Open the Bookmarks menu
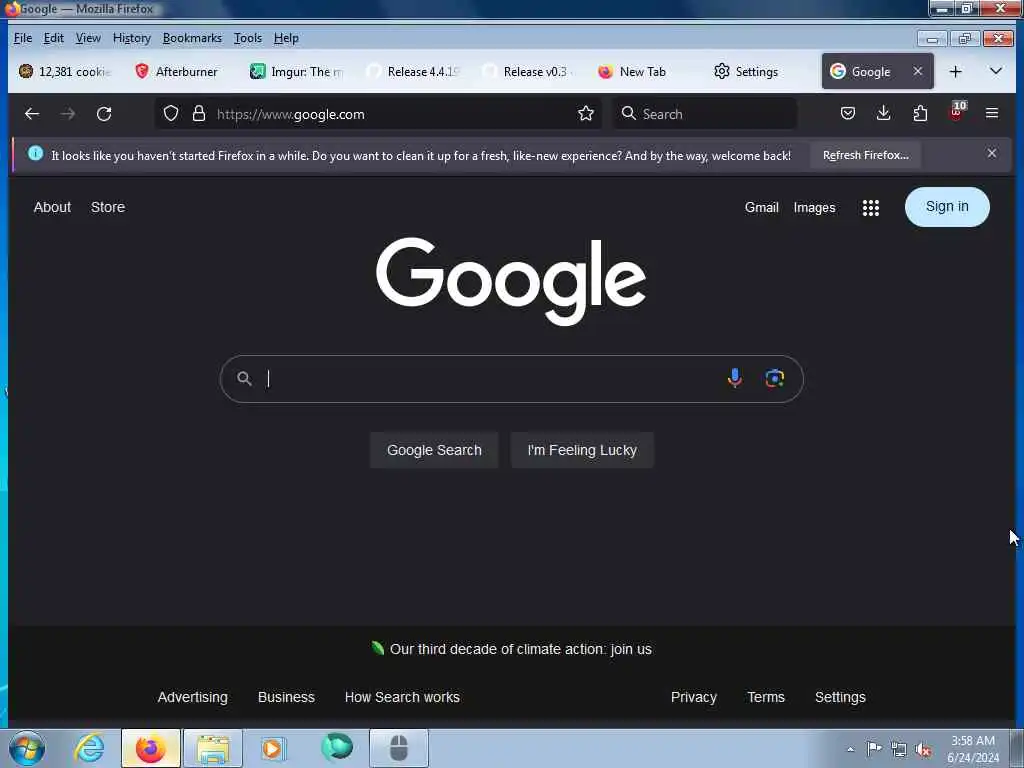The height and width of the screenshot is (768, 1024). (x=192, y=38)
